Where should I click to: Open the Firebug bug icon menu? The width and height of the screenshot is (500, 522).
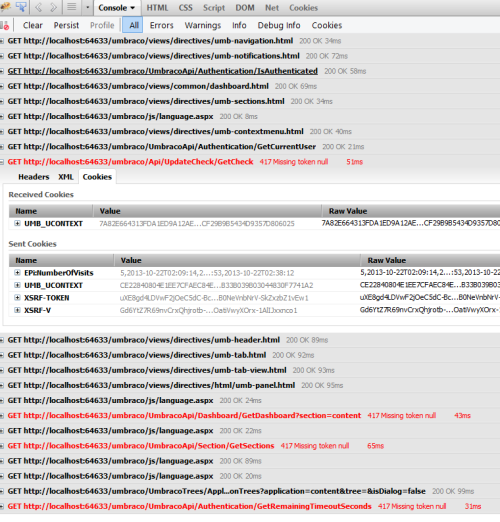point(5,7)
